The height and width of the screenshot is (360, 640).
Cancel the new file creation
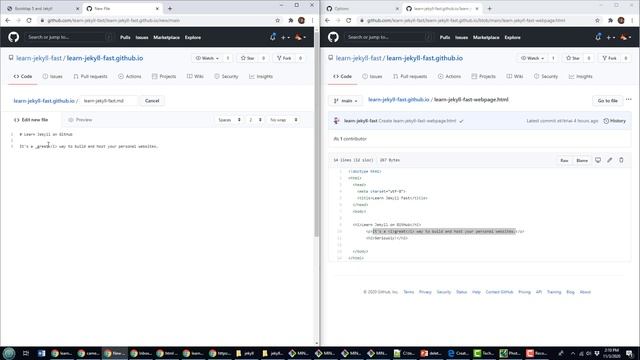(x=152, y=100)
